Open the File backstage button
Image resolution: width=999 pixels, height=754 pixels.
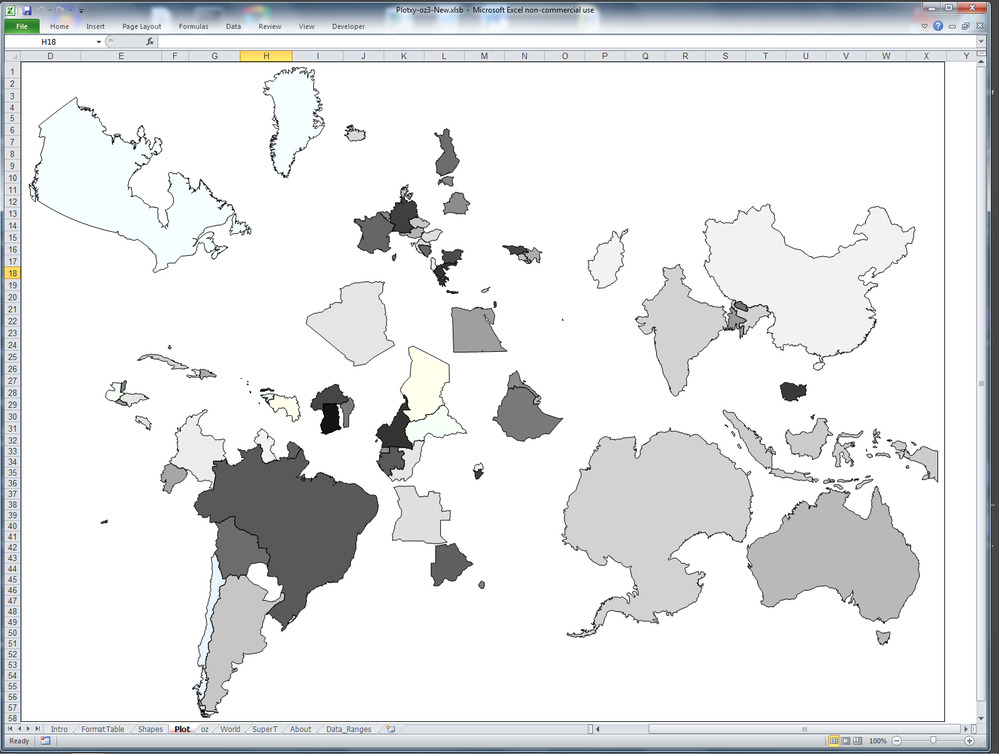(x=21, y=27)
